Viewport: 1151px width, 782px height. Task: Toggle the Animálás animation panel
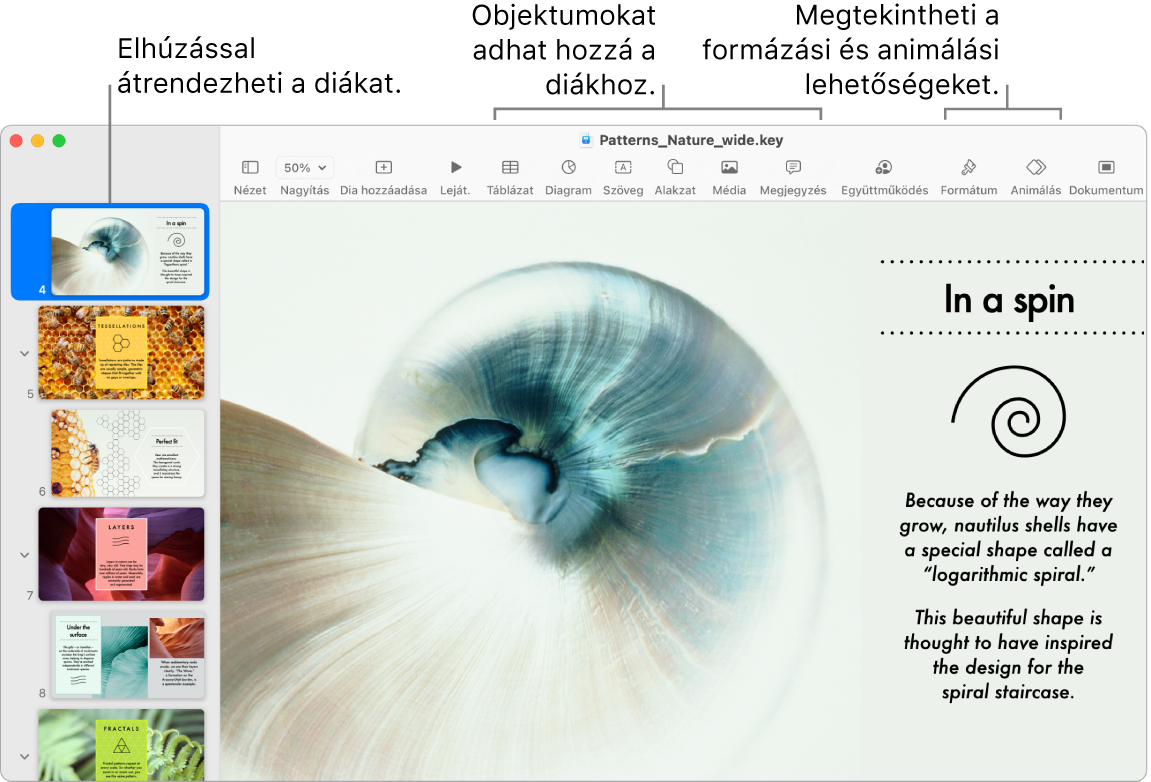tap(1035, 172)
